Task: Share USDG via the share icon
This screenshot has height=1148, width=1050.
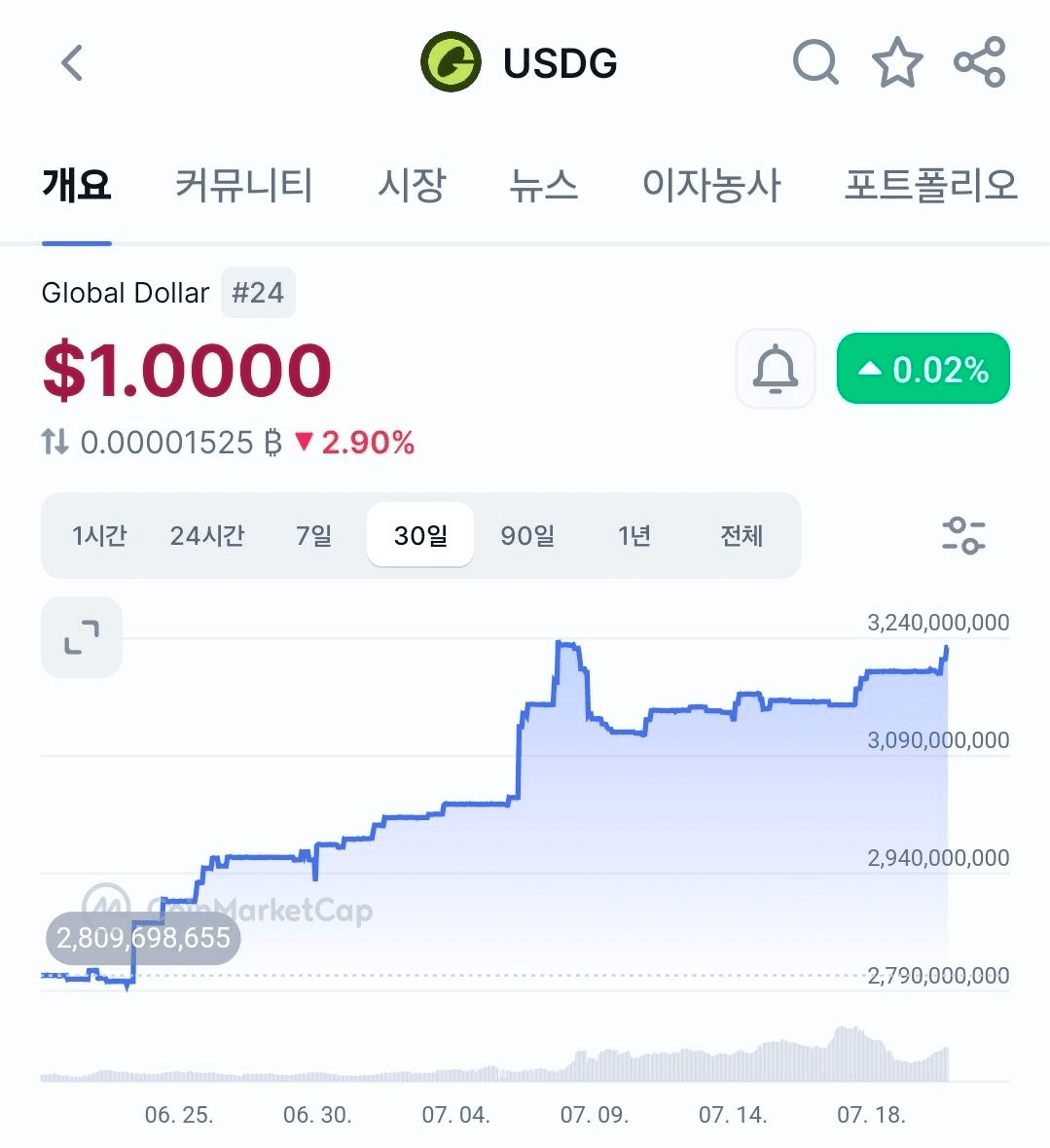Action: point(980,62)
